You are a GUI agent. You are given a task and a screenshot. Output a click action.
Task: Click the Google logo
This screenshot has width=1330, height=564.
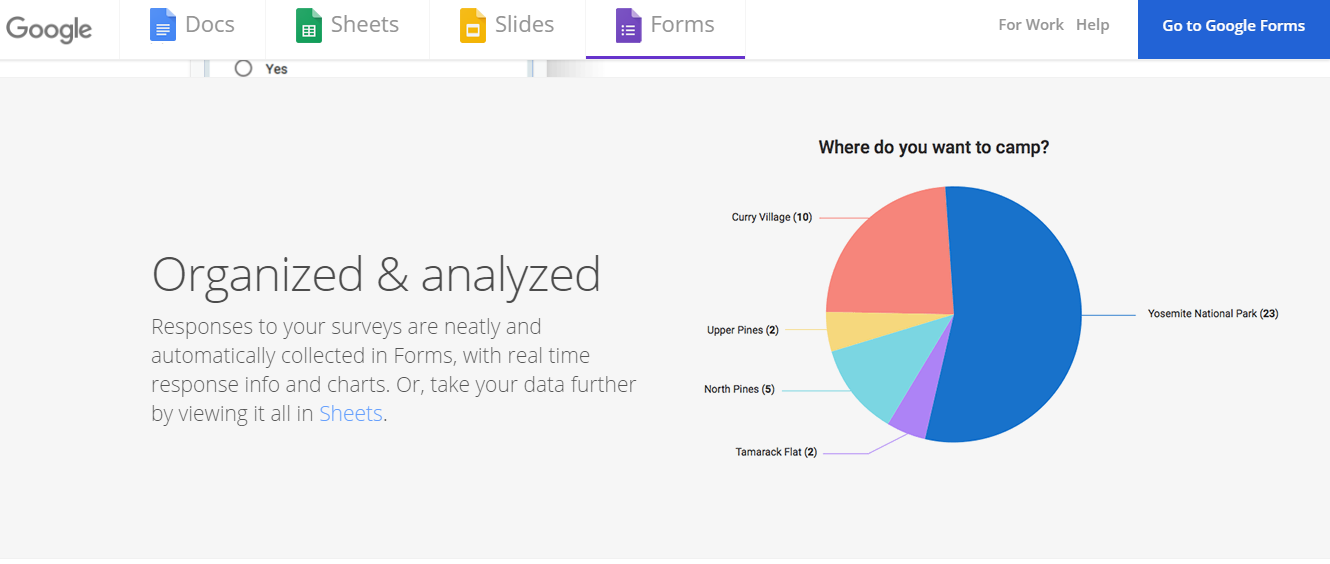[48, 29]
